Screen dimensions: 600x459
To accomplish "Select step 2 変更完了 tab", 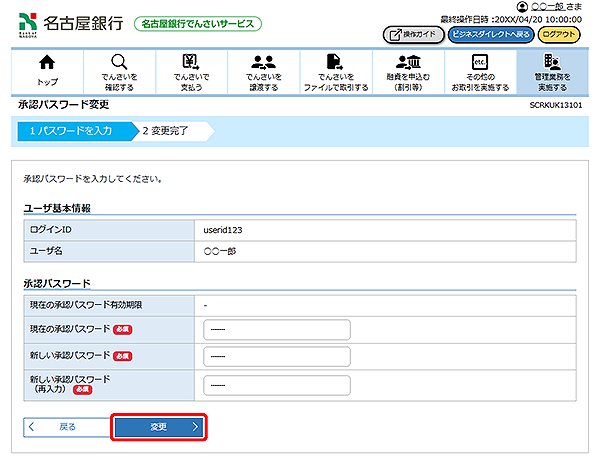I will coord(168,130).
